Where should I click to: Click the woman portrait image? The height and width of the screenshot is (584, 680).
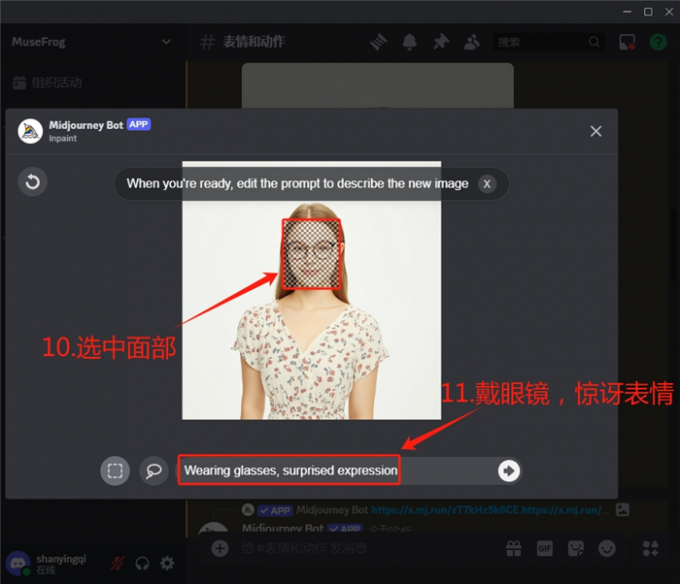click(x=311, y=290)
